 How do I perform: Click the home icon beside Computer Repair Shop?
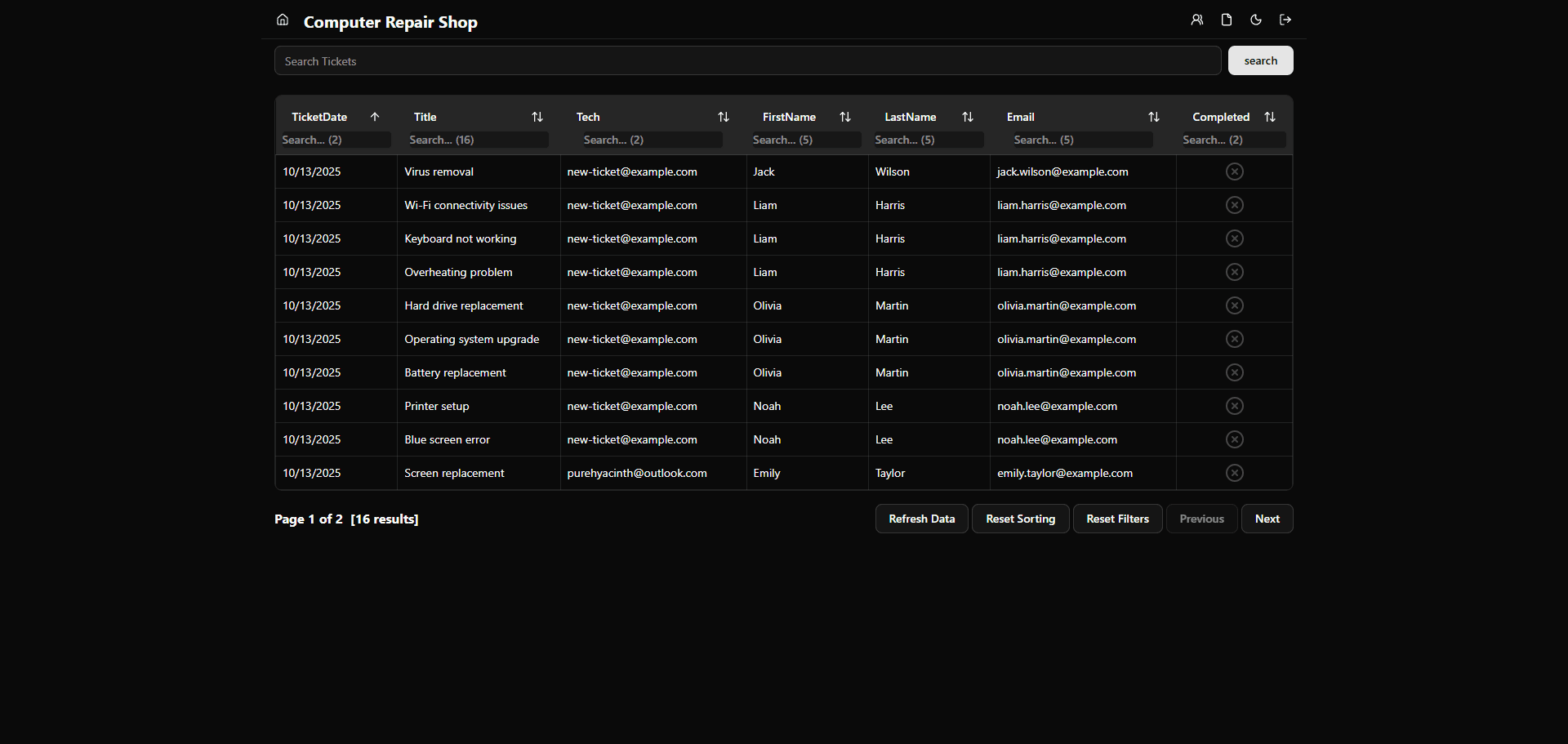283,20
